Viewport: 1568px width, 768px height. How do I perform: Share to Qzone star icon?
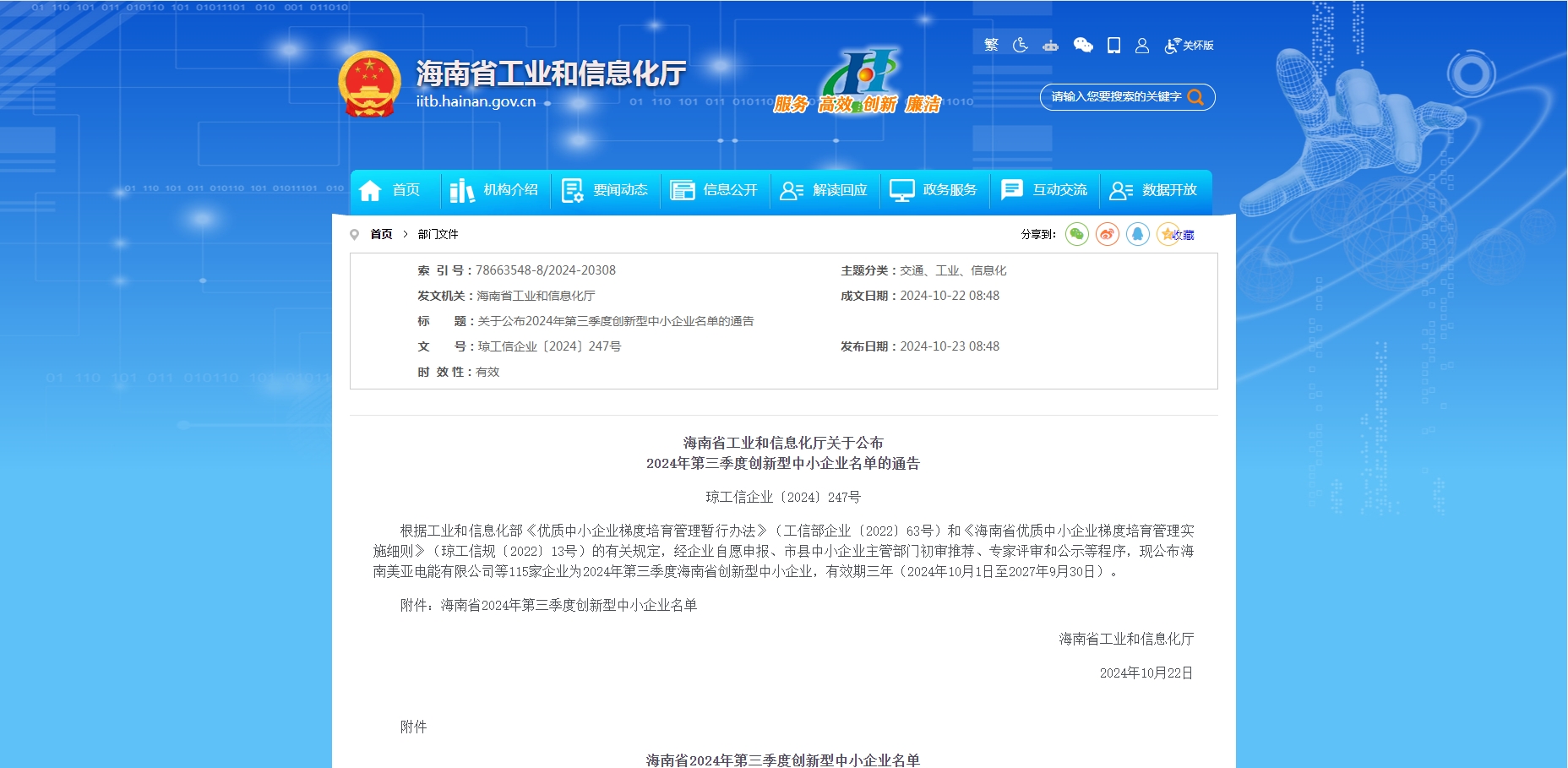tap(1168, 234)
